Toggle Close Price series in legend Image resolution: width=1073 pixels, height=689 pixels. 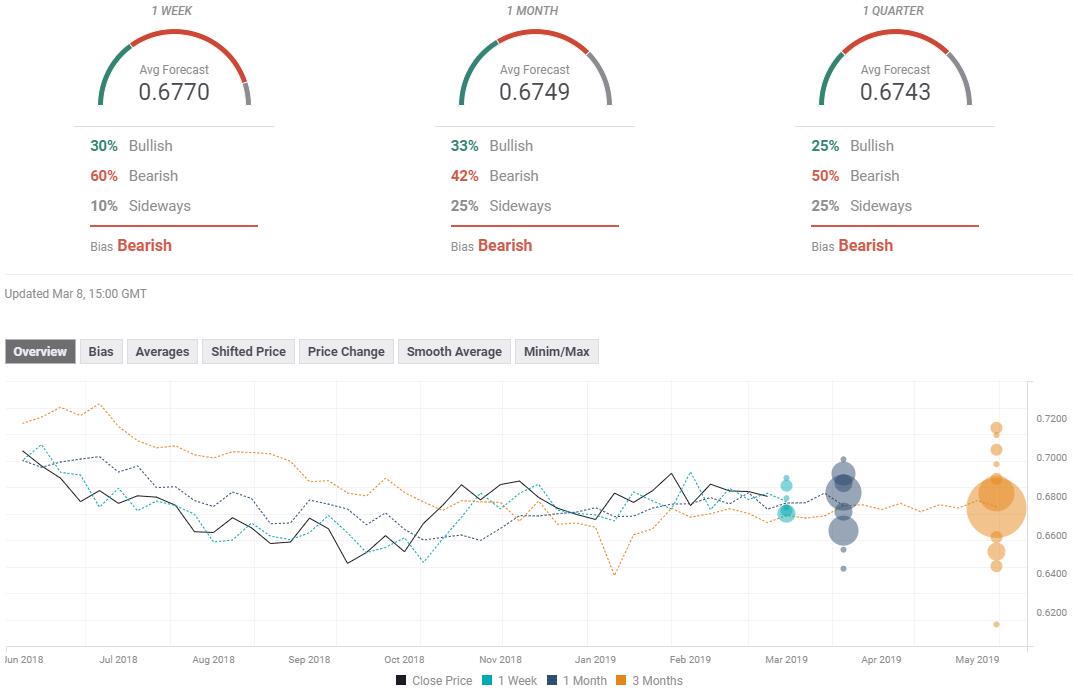click(434, 681)
